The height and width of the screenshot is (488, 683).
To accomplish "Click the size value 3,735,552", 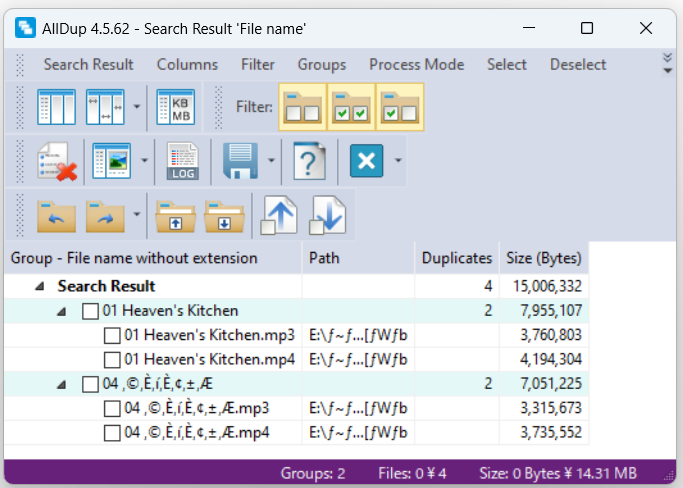I will 551,433.
